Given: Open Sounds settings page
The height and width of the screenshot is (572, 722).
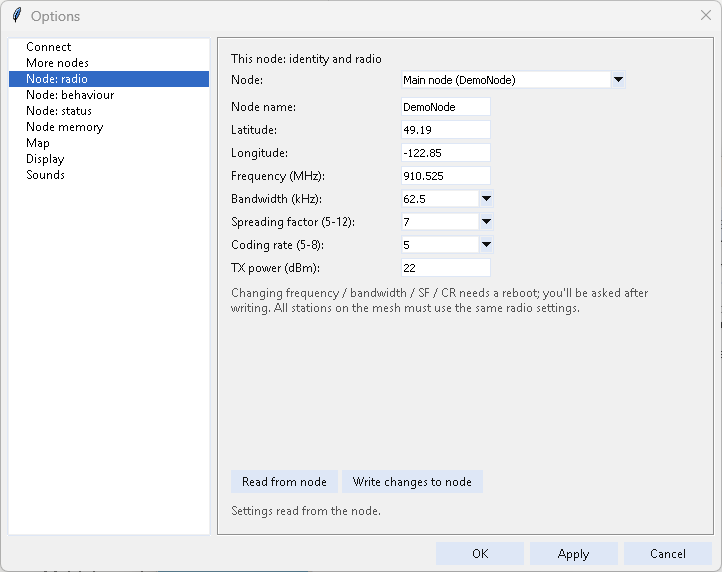Looking at the screenshot, I should pyautogui.click(x=109, y=175).
